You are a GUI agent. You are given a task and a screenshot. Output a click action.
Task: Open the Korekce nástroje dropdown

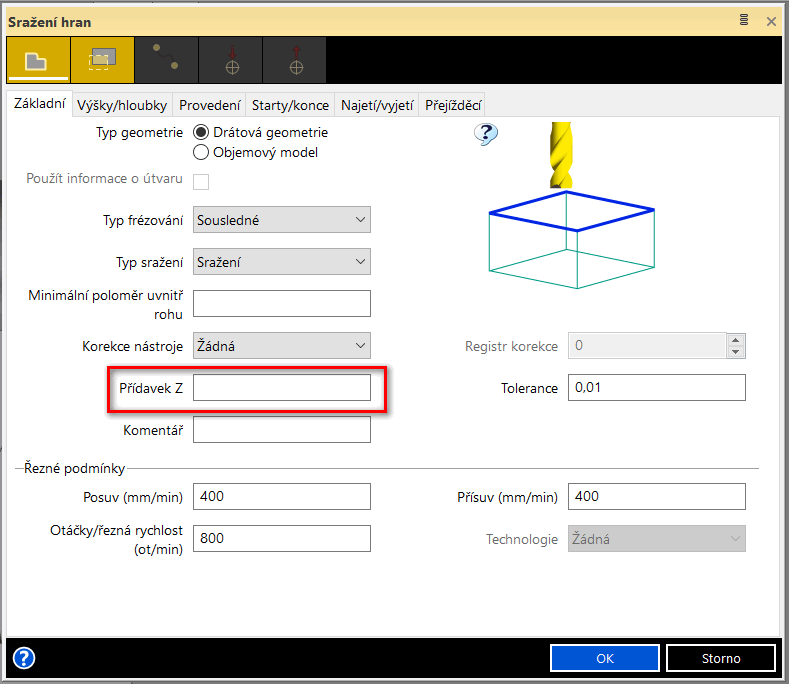(x=282, y=346)
